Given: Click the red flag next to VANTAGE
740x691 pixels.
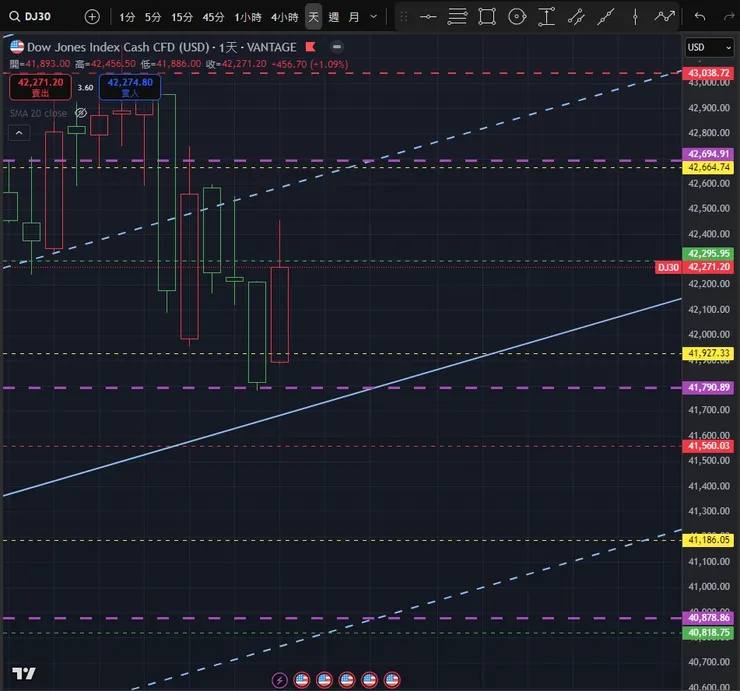Looking at the screenshot, I should pos(310,47).
